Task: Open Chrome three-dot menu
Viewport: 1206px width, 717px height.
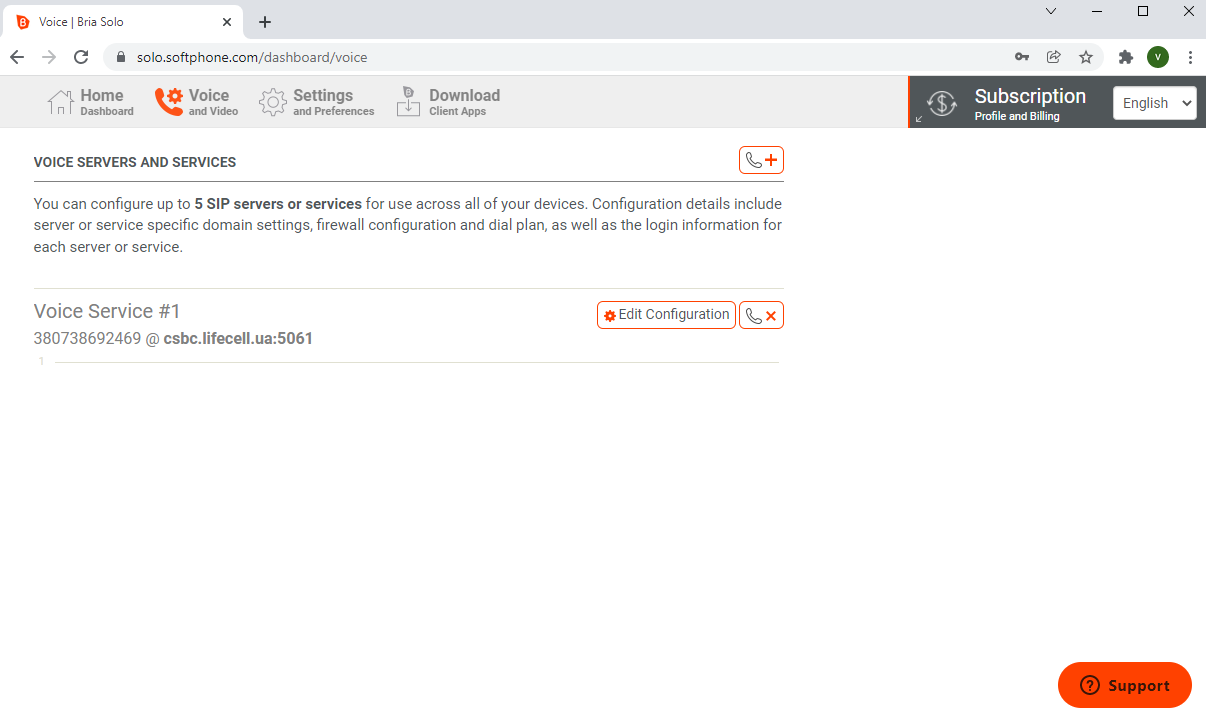Action: pyautogui.click(x=1190, y=57)
